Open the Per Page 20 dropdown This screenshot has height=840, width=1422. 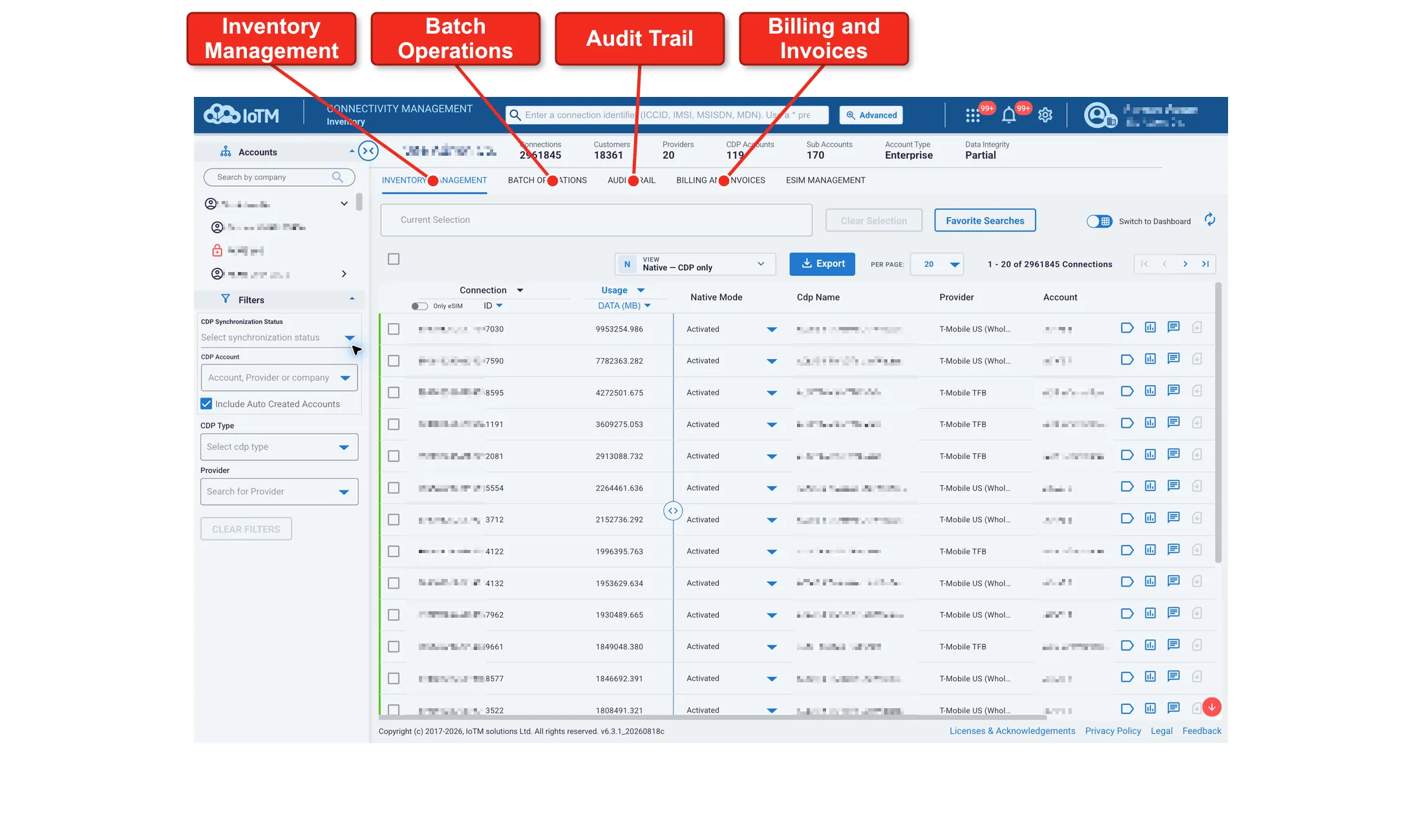[937, 264]
